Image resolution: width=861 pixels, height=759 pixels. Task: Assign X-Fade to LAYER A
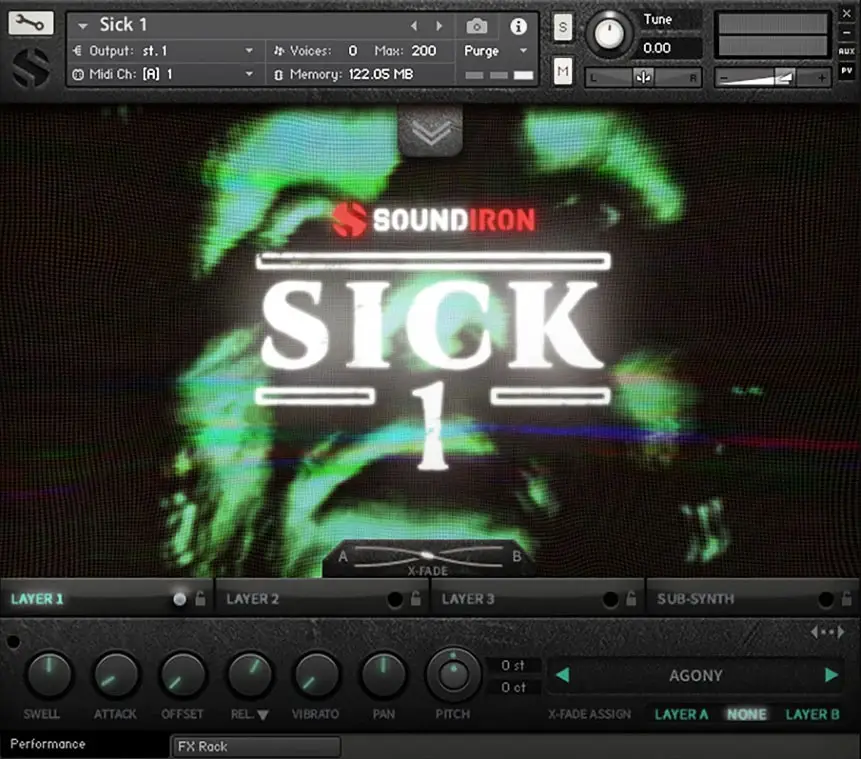(x=681, y=714)
